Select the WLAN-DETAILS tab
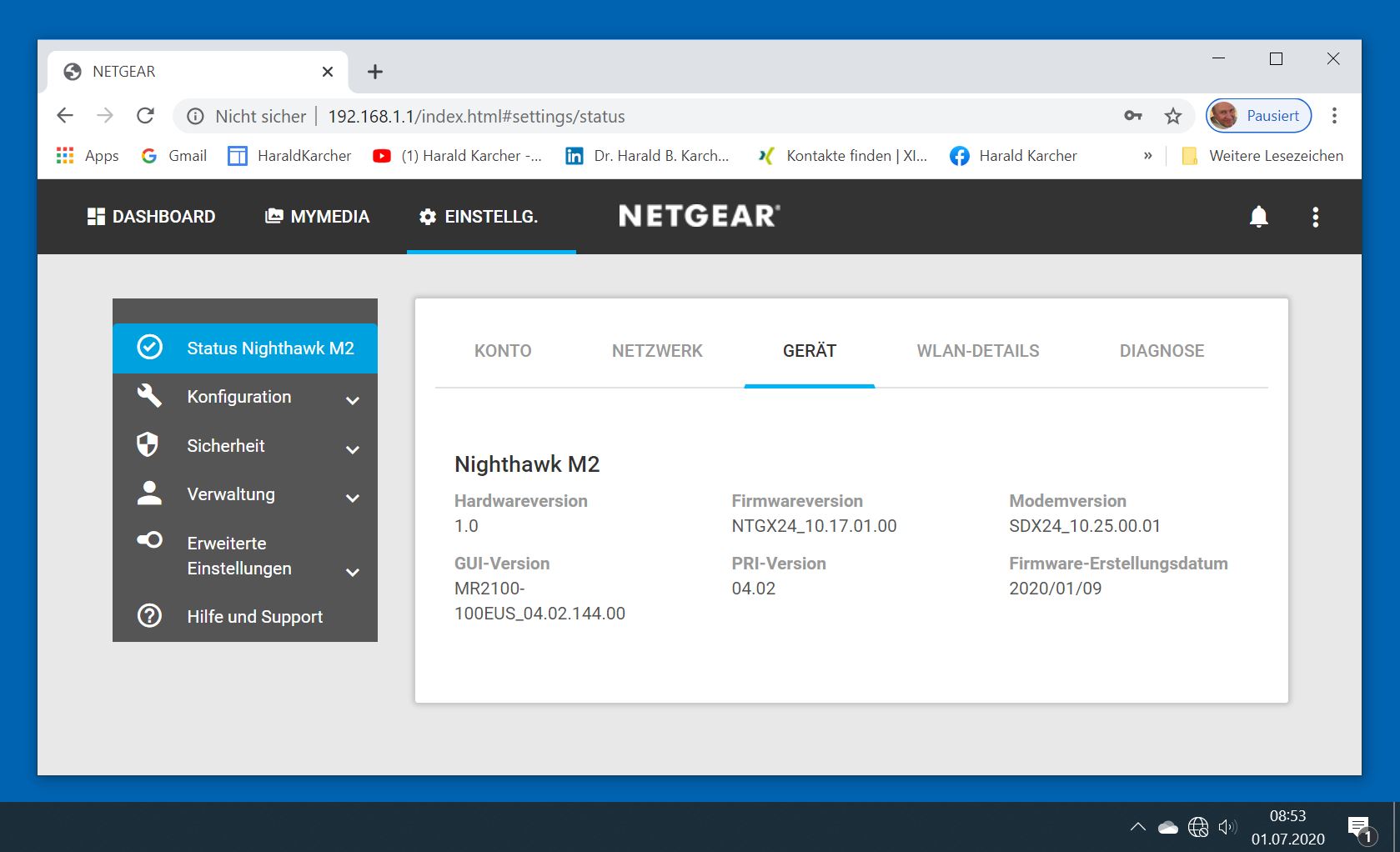 tap(977, 351)
